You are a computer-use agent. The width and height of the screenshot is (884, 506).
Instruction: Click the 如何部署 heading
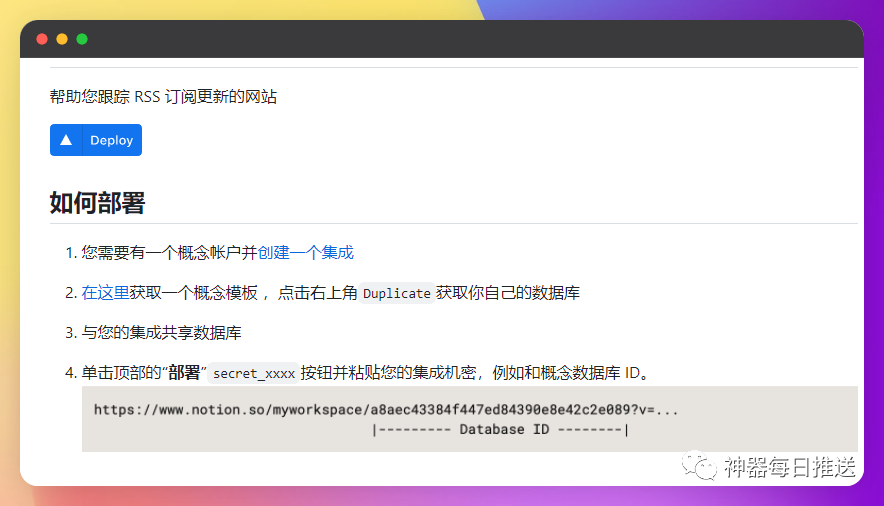tap(98, 203)
